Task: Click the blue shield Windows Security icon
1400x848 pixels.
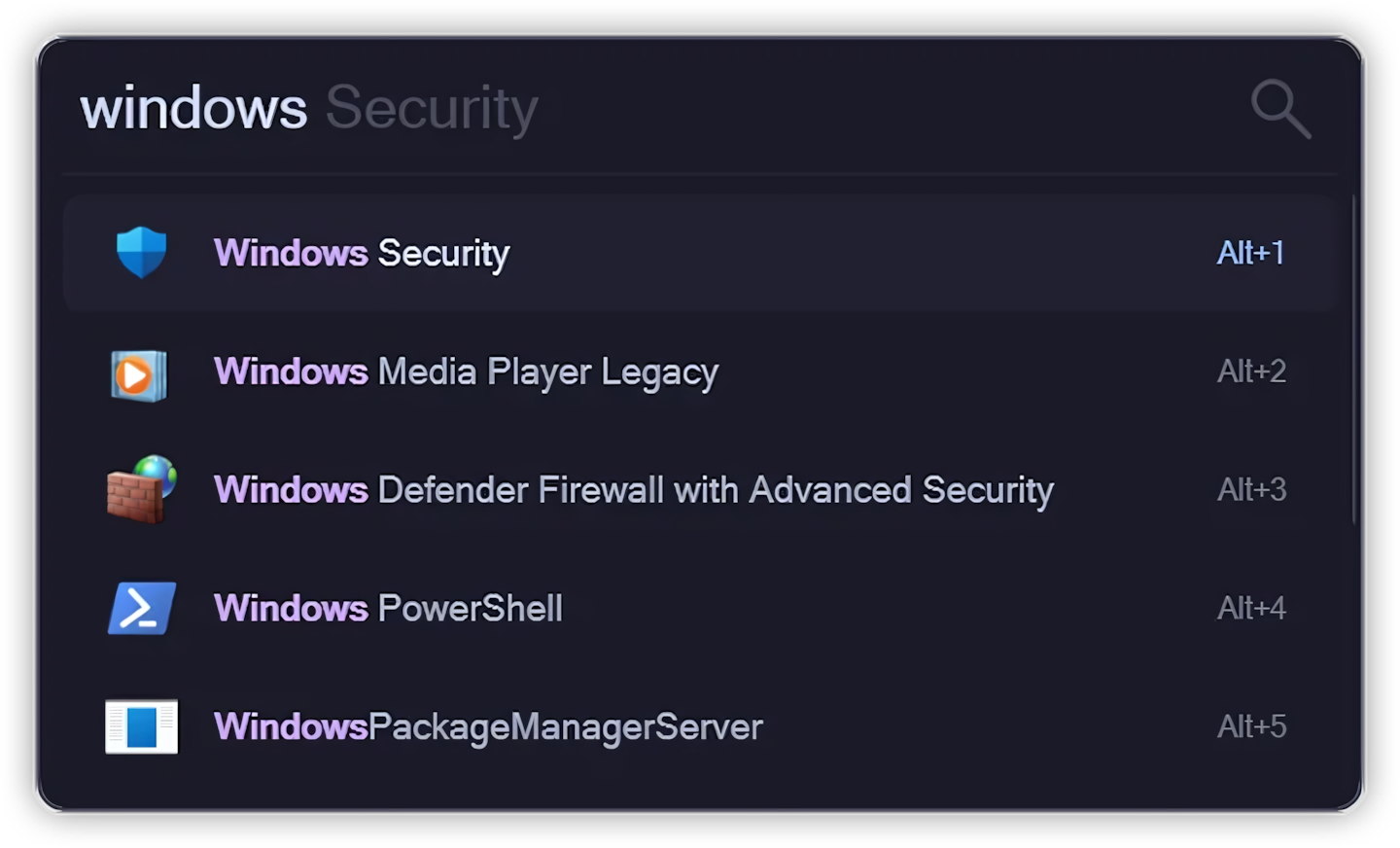Action: tap(142, 253)
